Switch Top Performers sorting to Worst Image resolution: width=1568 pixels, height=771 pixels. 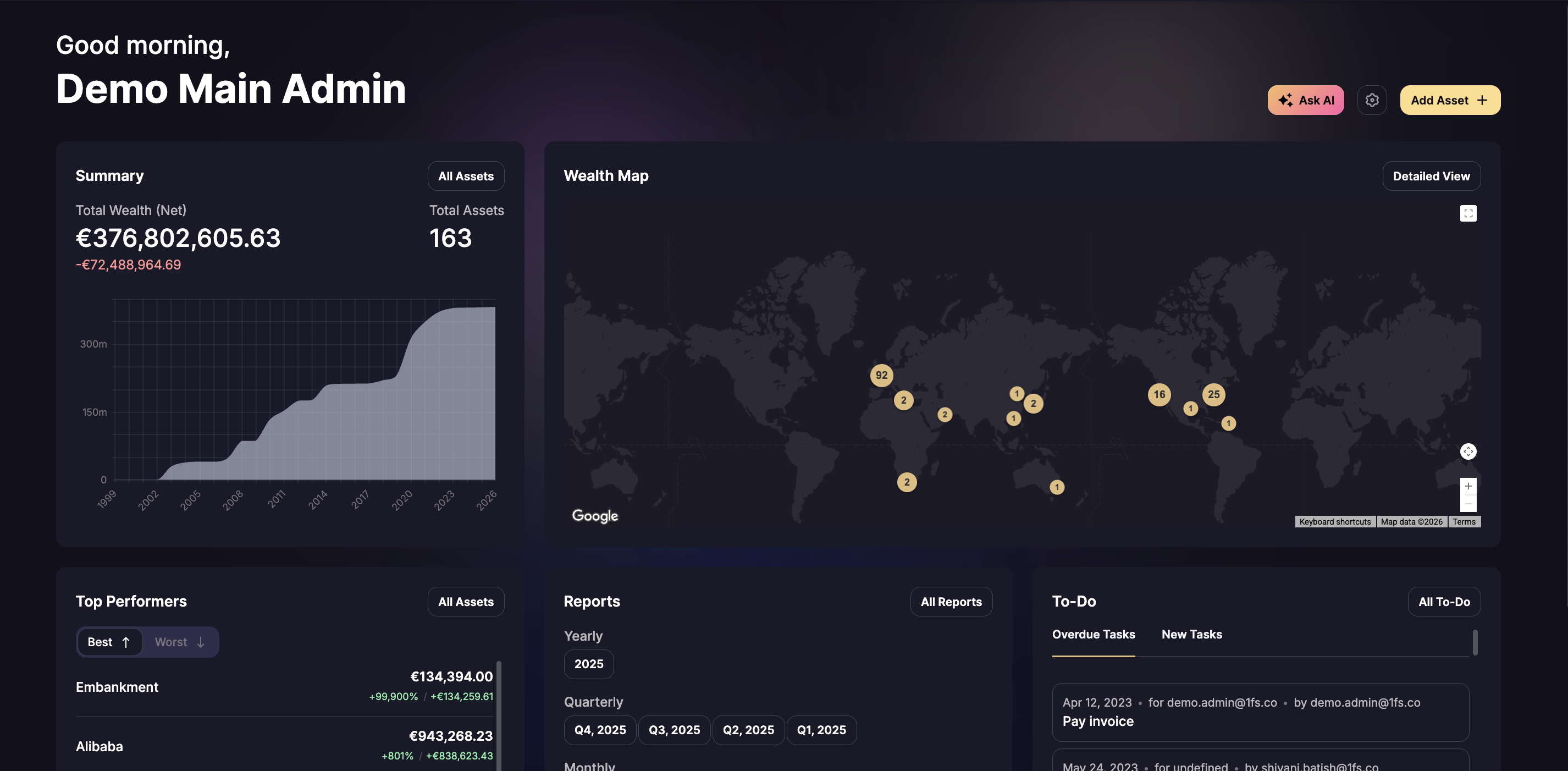[180, 641]
